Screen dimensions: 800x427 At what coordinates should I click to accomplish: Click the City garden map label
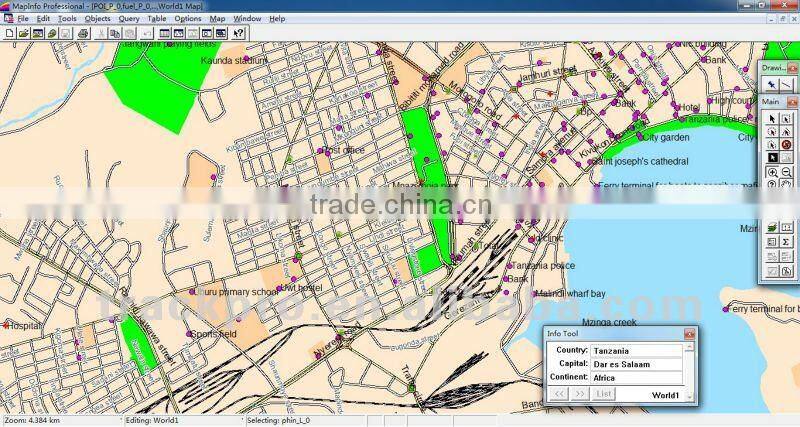(666, 137)
